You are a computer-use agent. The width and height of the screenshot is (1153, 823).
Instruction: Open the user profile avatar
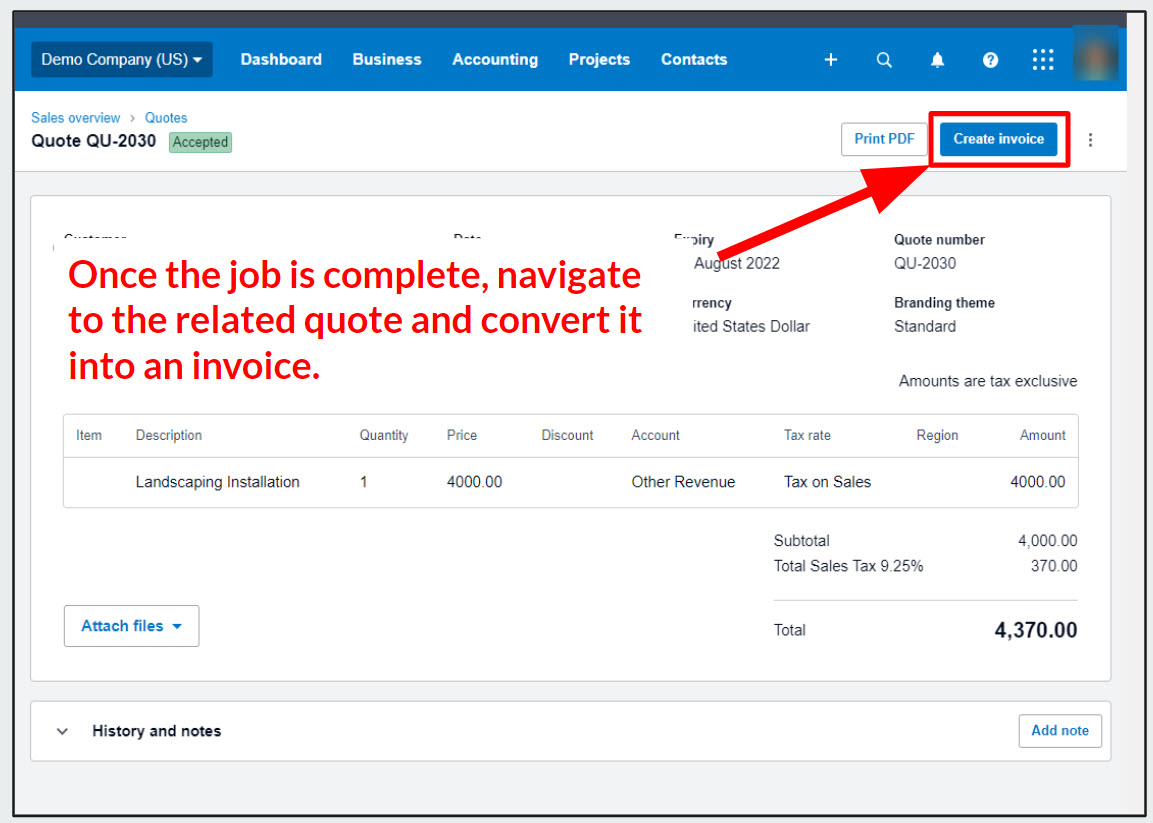pos(1095,55)
